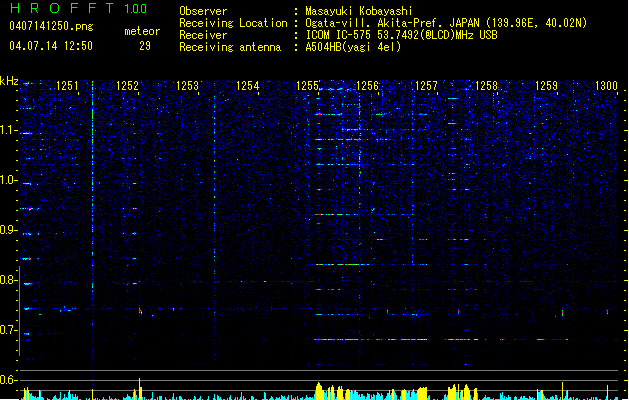Click the Receiving Location value line
This screenshot has width=629, height=400.
pyautogui.click(x=446, y=23)
